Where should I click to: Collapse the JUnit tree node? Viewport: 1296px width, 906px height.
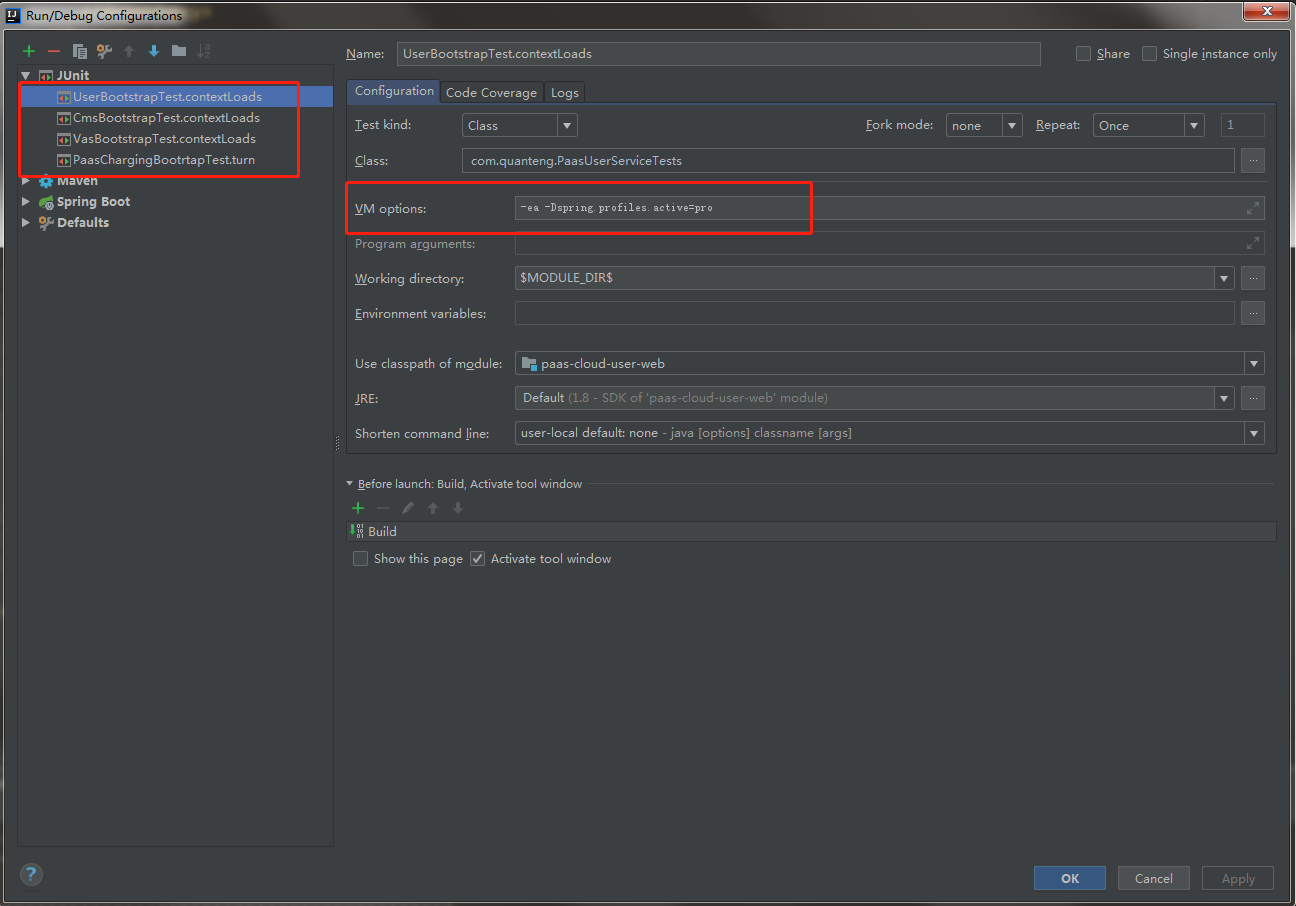coord(26,75)
